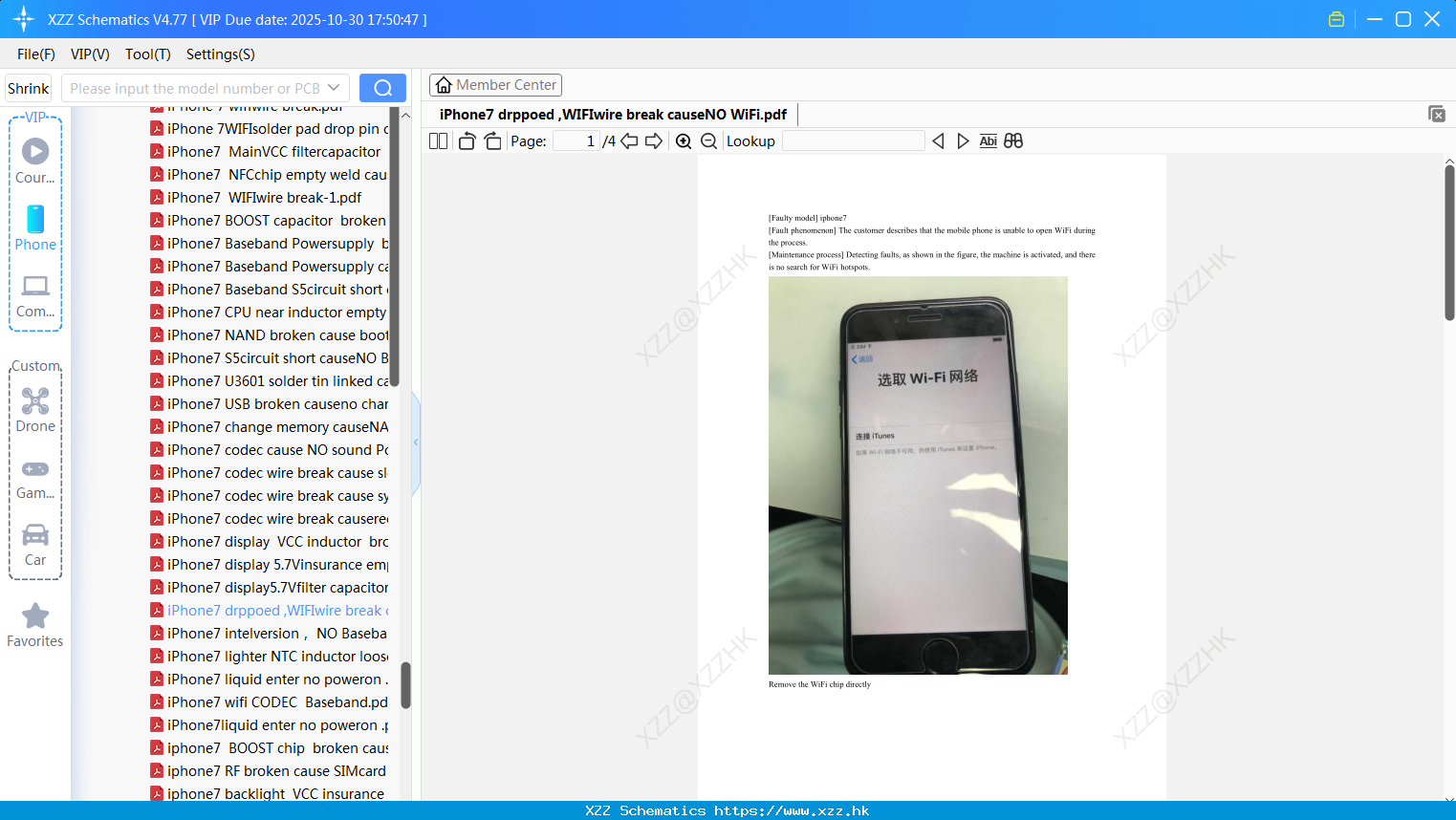1456x820 pixels.
Task: Click the binoculars search icon
Action: point(1013,140)
